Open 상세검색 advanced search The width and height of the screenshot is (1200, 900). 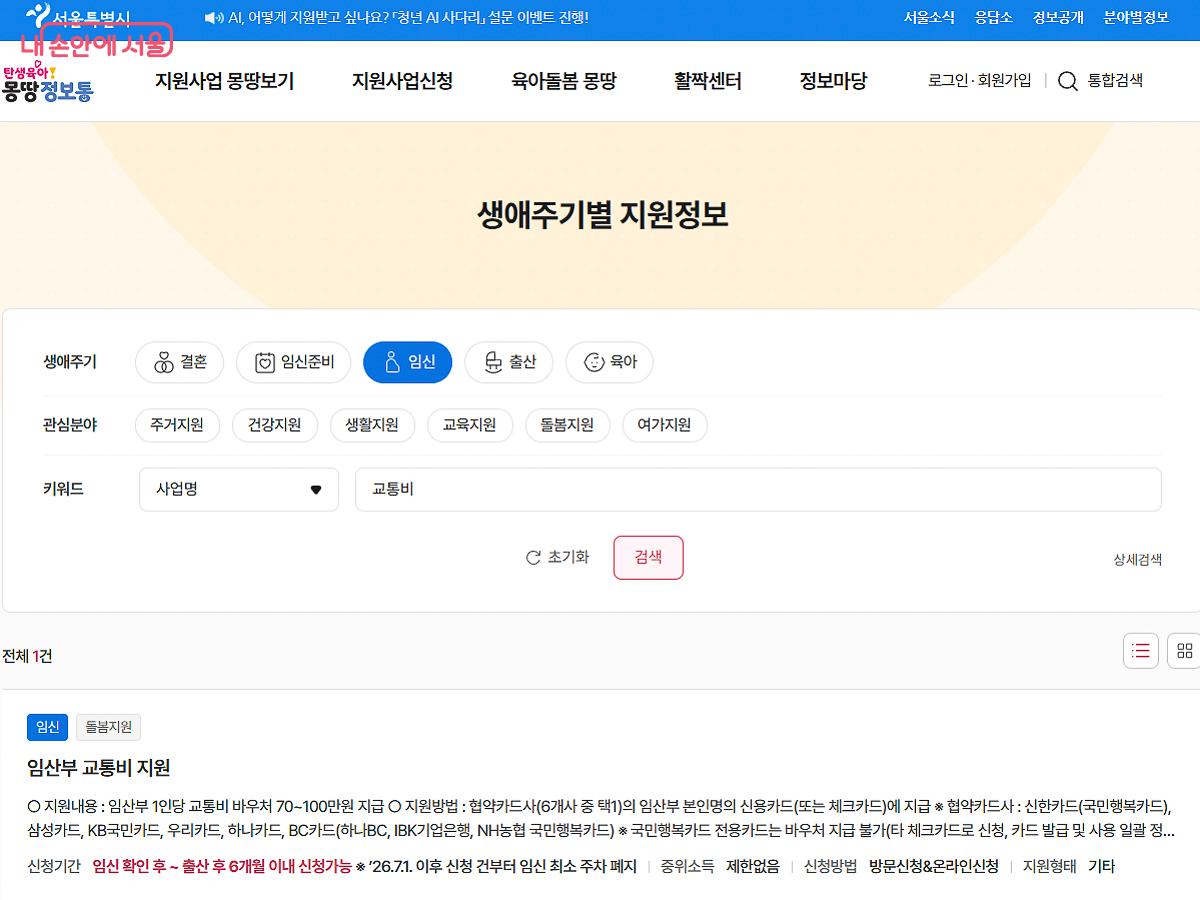[x=1138, y=560]
